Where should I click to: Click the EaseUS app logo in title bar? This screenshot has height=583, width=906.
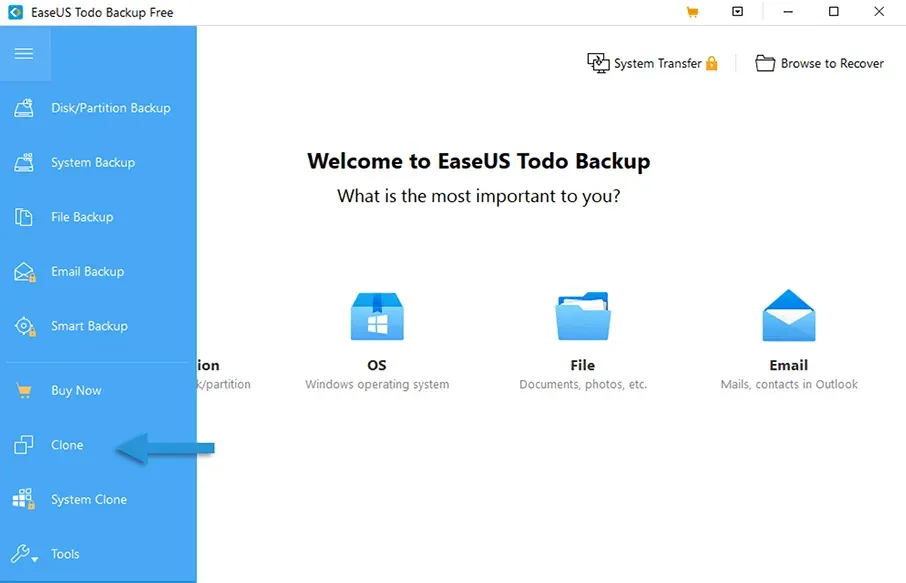(x=15, y=12)
